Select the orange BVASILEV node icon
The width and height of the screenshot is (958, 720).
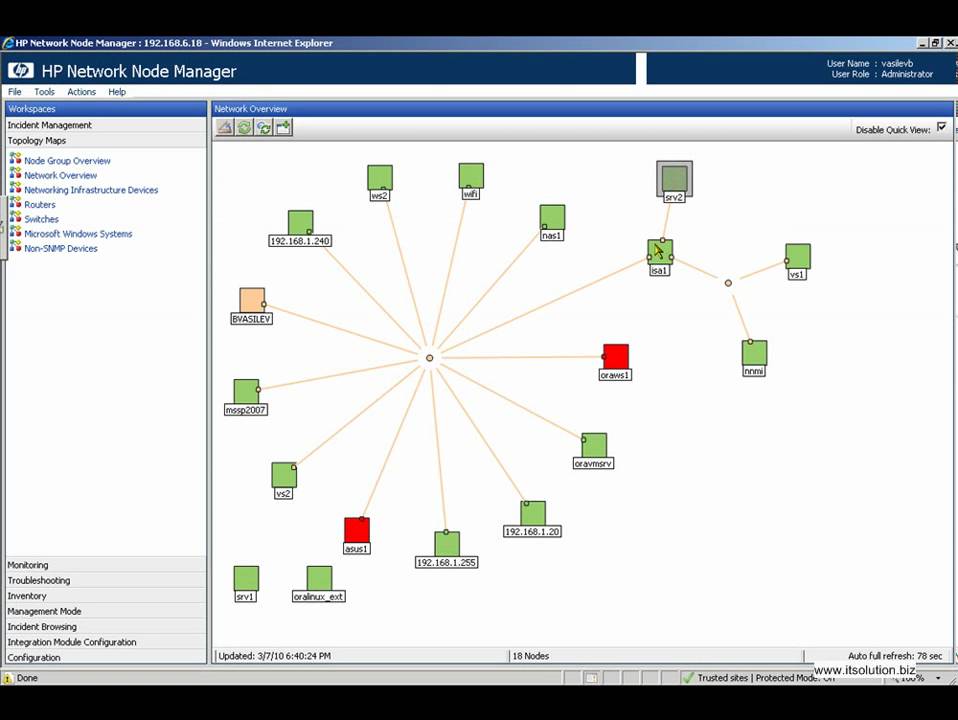[252, 300]
